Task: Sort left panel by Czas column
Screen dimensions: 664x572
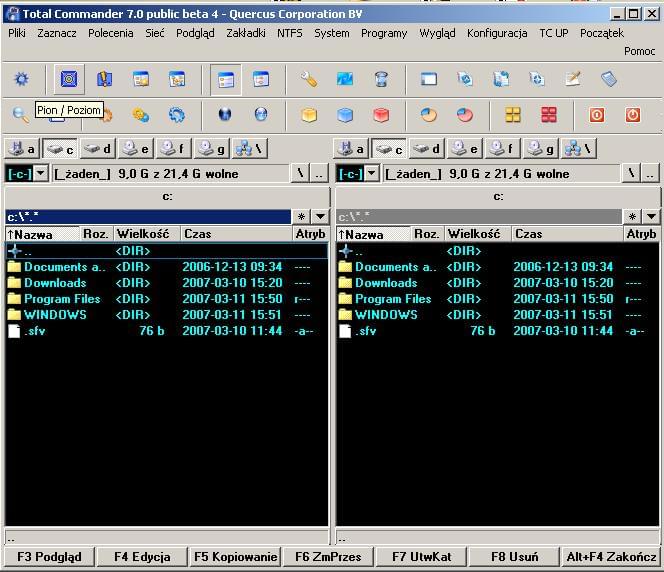Action: (236, 234)
